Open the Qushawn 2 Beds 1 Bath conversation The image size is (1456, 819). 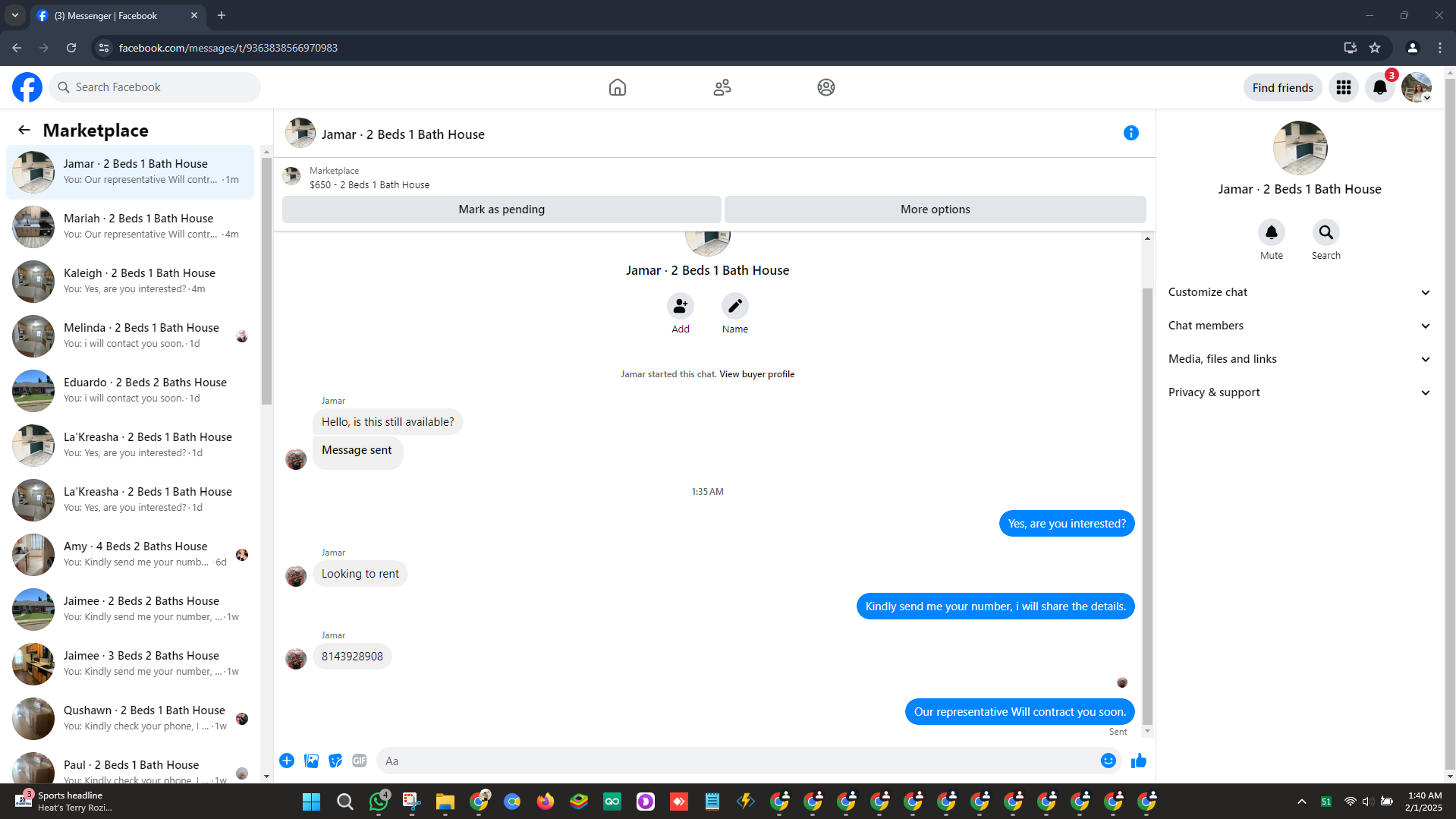[131, 719]
